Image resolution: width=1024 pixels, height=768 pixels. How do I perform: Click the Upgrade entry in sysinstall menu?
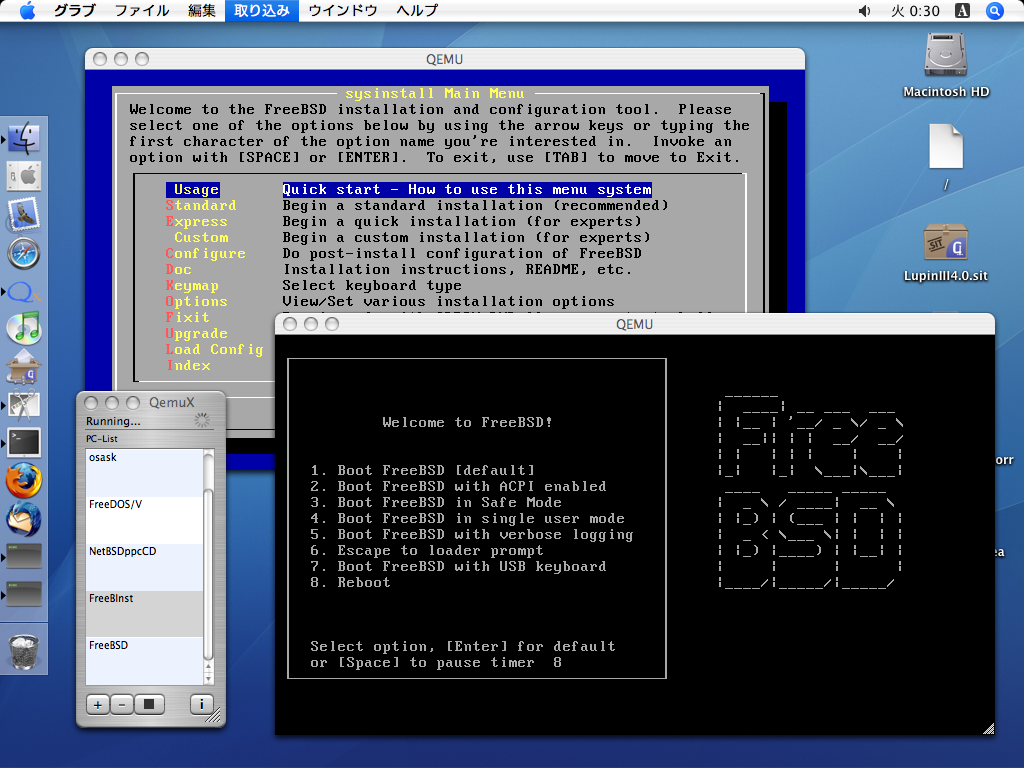coord(197,334)
